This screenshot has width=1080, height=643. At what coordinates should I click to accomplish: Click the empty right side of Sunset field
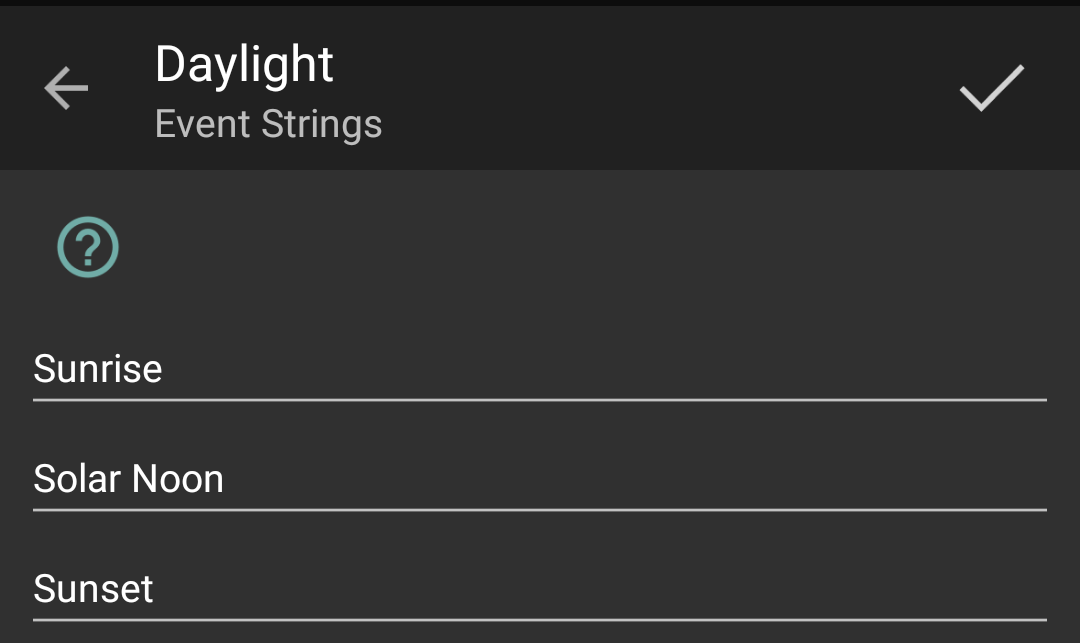[x=800, y=589]
